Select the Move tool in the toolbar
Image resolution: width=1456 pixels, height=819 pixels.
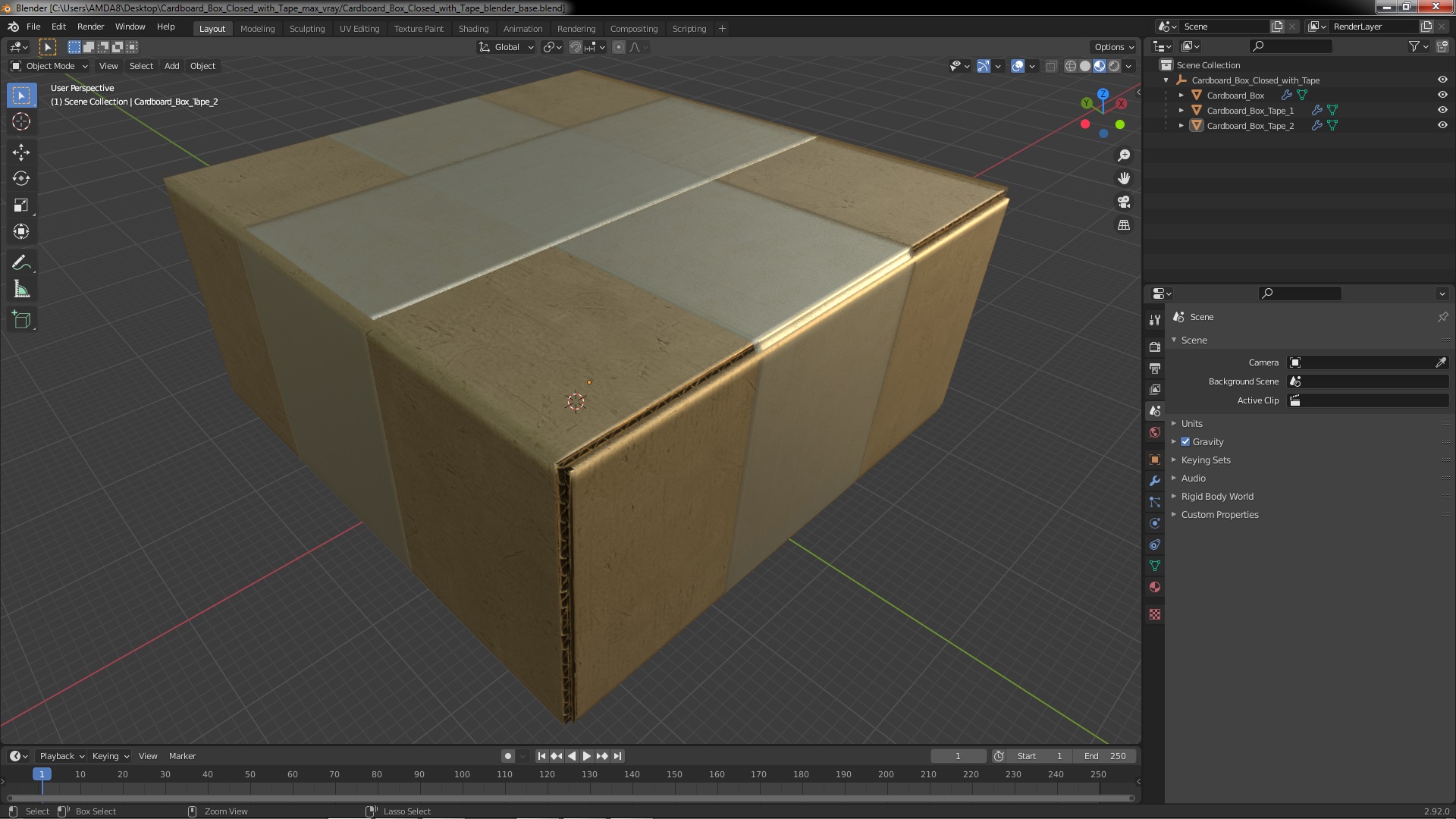[x=21, y=152]
